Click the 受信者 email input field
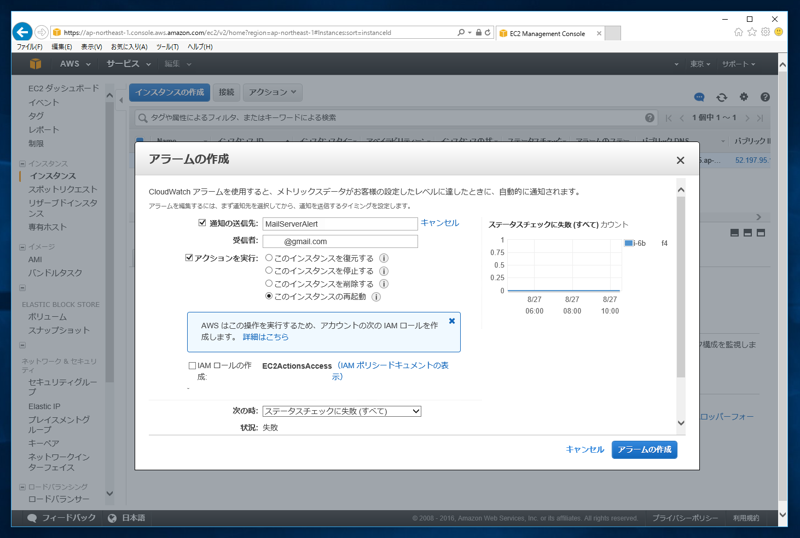800x538 pixels. pyautogui.click(x=340, y=241)
